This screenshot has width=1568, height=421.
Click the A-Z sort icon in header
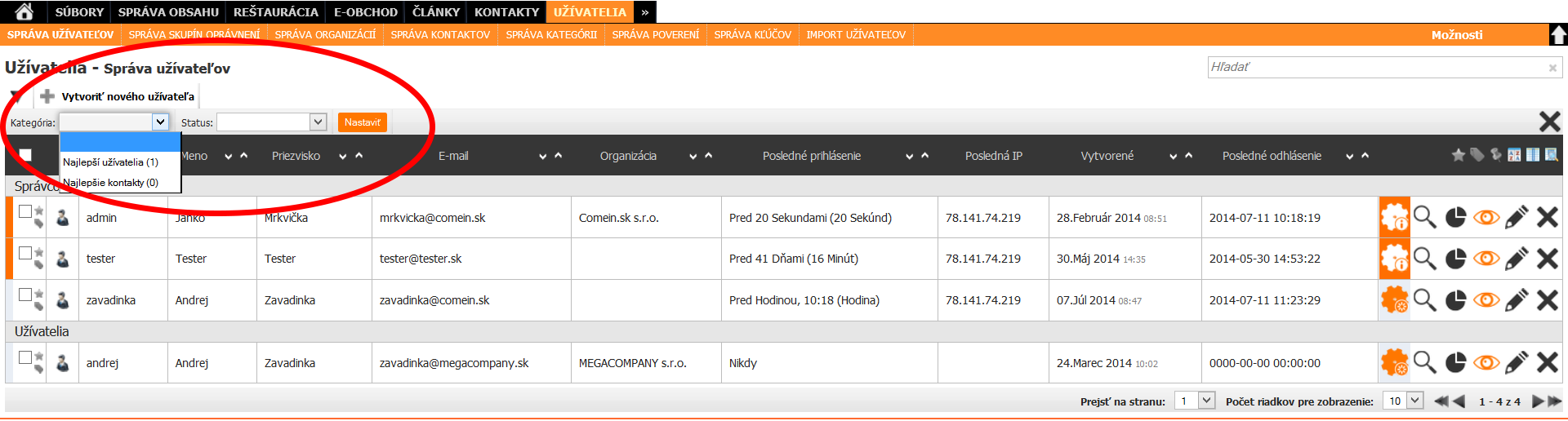click(1514, 155)
